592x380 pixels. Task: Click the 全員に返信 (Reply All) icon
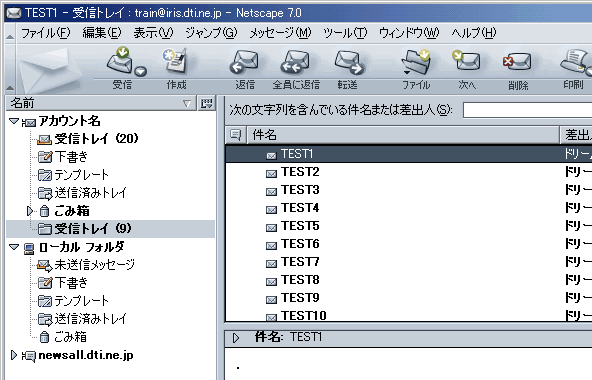tap(296, 62)
